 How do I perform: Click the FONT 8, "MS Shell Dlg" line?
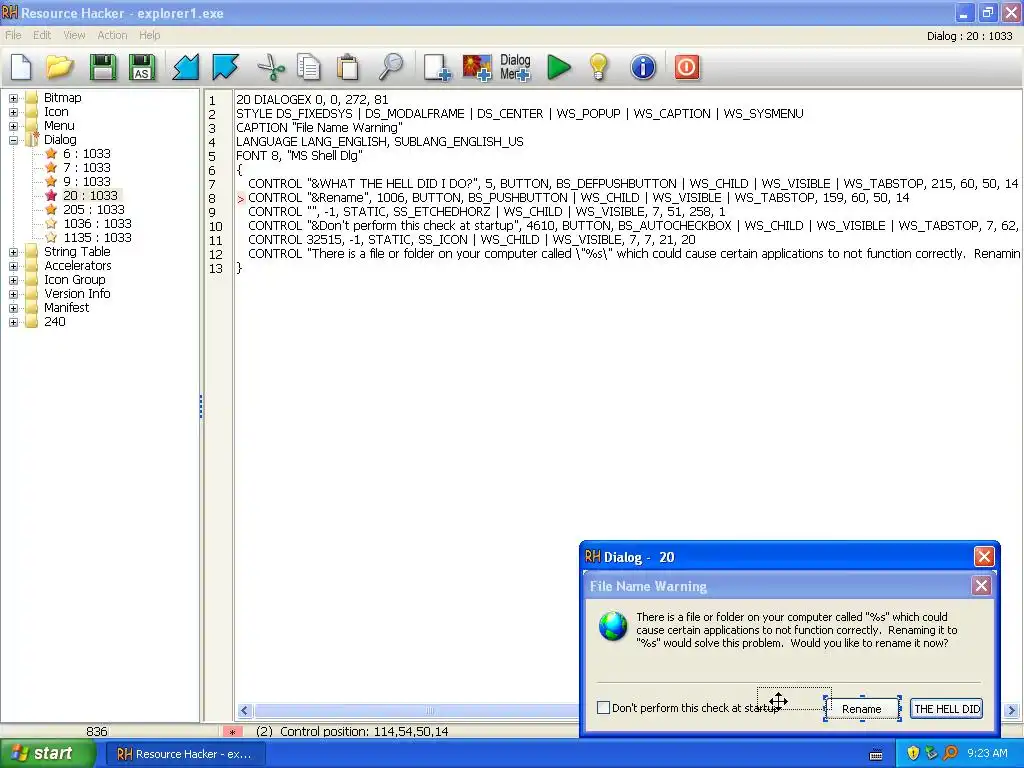point(299,156)
